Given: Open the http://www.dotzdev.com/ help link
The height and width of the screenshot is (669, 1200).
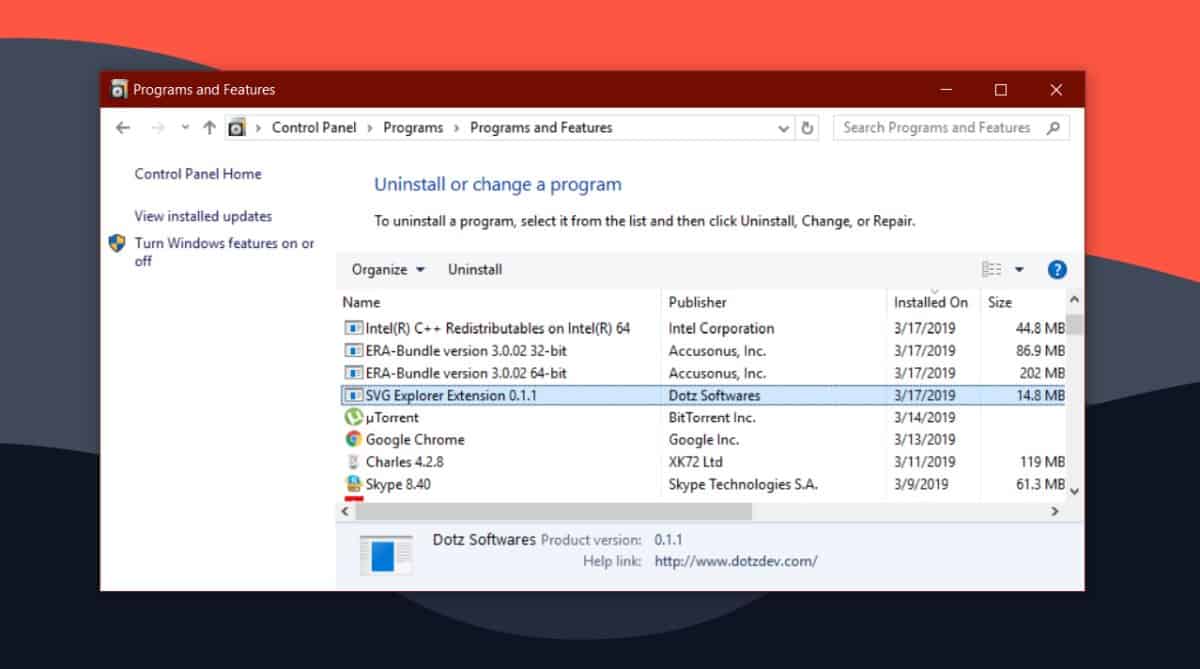Looking at the screenshot, I should [736, 561].
